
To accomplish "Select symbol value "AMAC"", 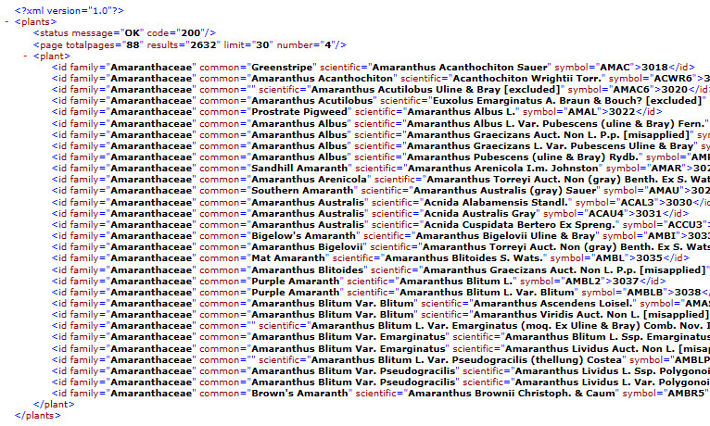I will pos(614,67).
